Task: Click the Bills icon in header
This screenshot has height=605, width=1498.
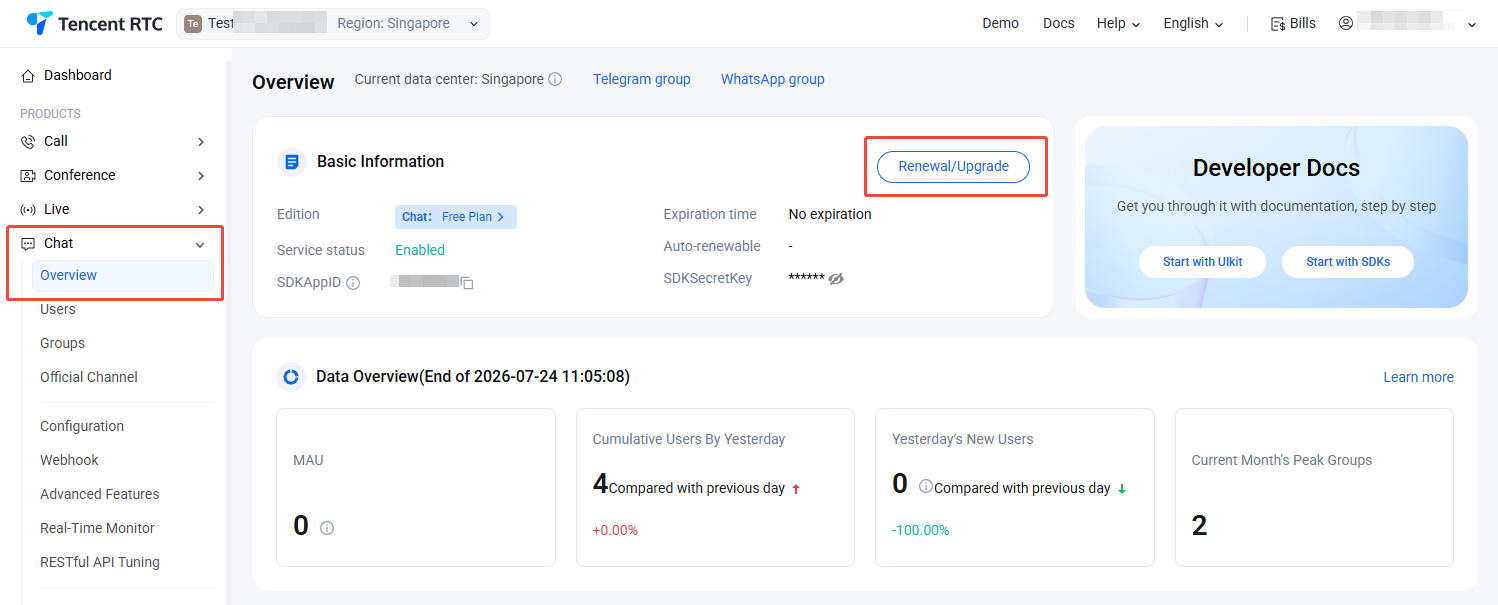Action: tap(1278, 24)
